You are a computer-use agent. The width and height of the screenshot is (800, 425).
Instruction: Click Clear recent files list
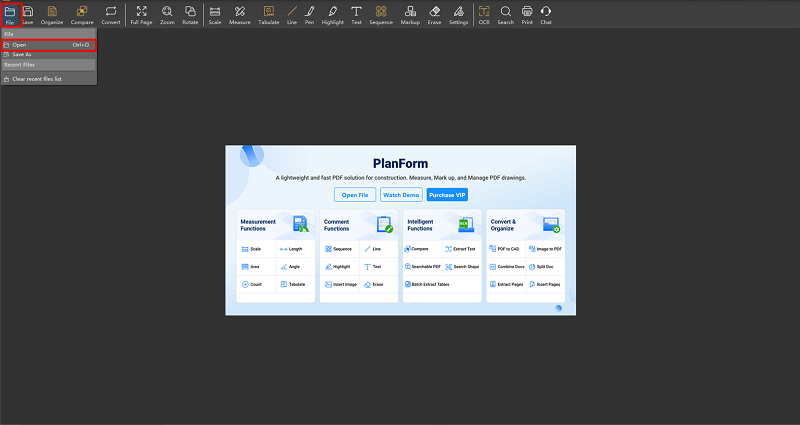(x=48, y=79)
